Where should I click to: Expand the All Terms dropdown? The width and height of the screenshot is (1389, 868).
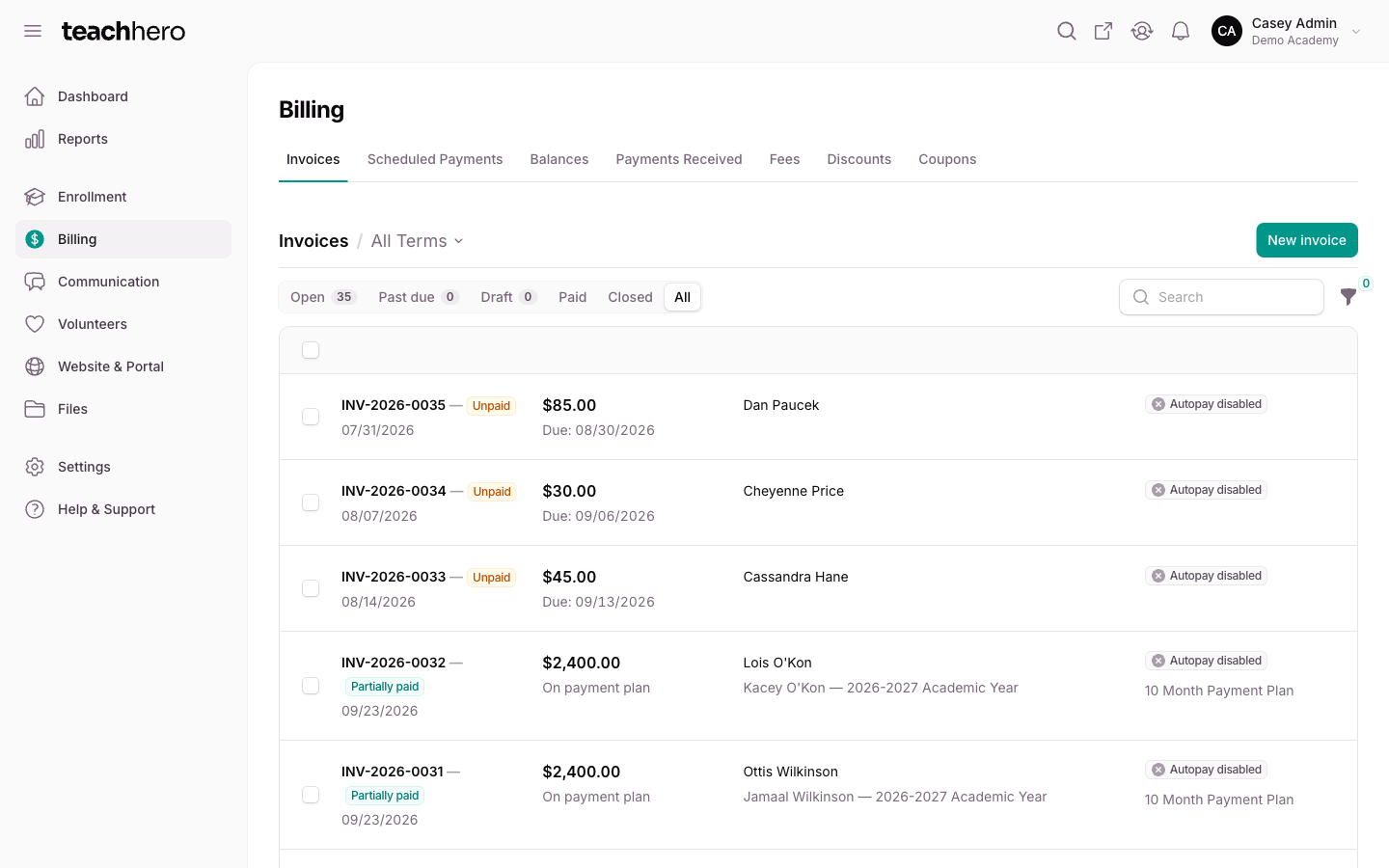[418, 241]
